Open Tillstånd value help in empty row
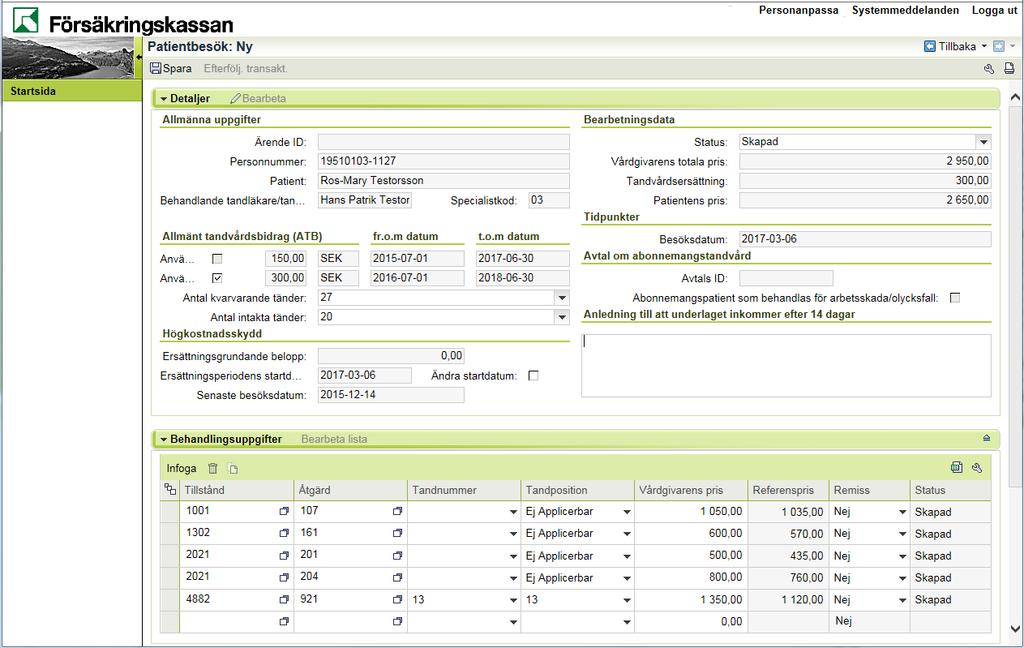The height and width of the screenshot is (648, 1024). point(284,621)
